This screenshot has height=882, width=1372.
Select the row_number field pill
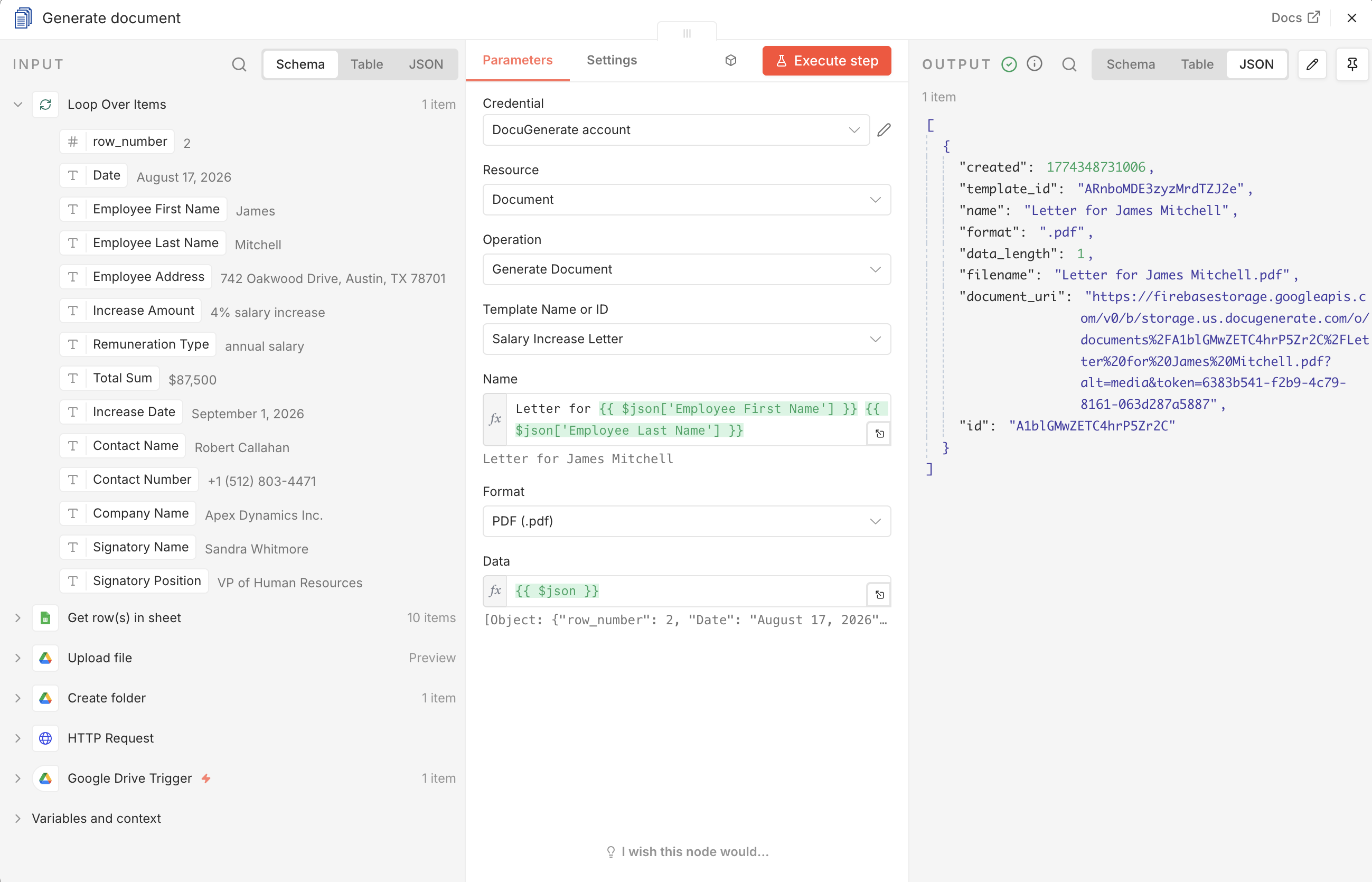(117, 142)
